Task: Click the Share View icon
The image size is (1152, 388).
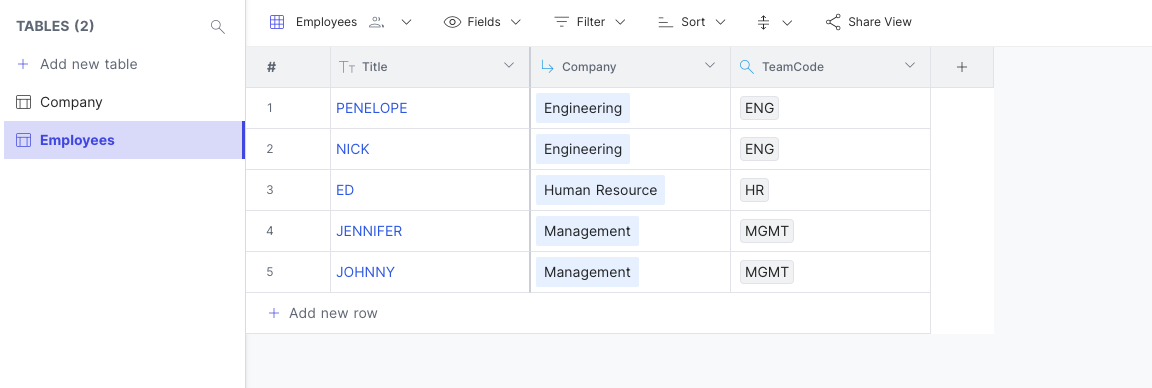Action: (833, 22)
